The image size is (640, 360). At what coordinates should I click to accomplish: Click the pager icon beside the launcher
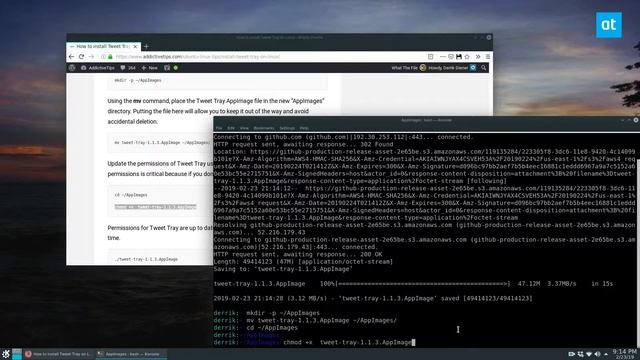17,354
